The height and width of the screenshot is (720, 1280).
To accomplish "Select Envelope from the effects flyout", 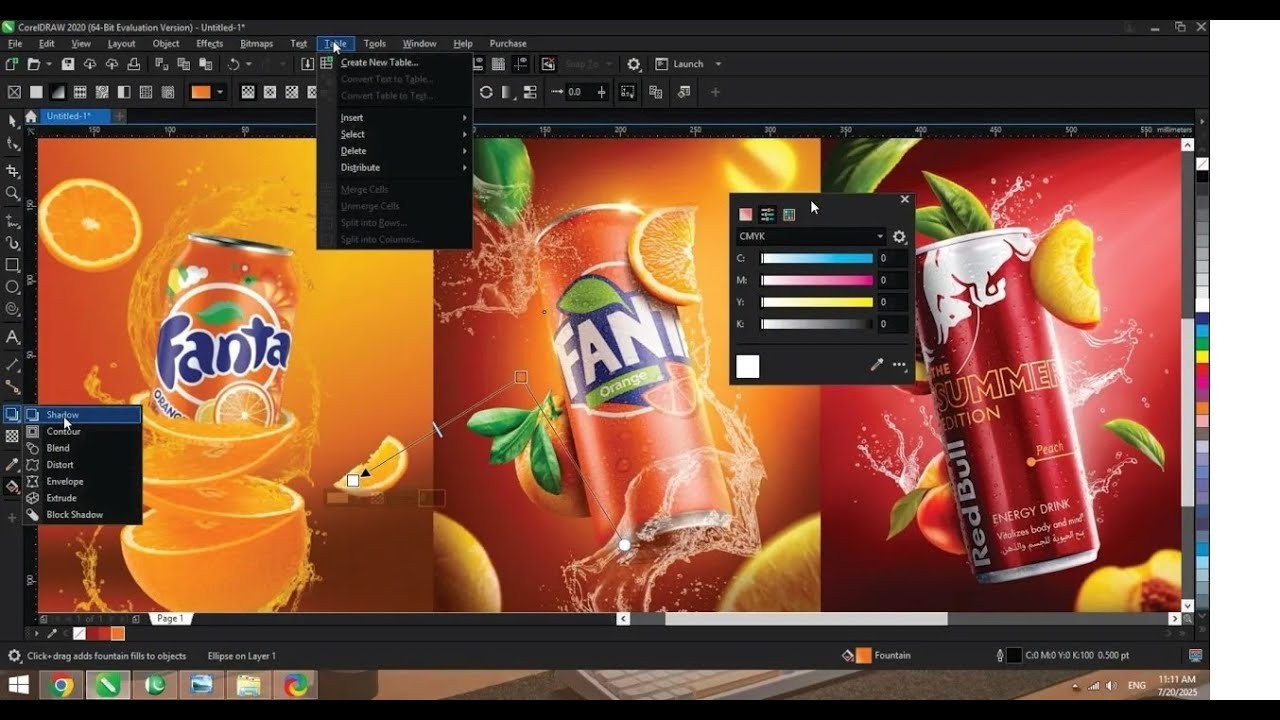I will [82, 481].
